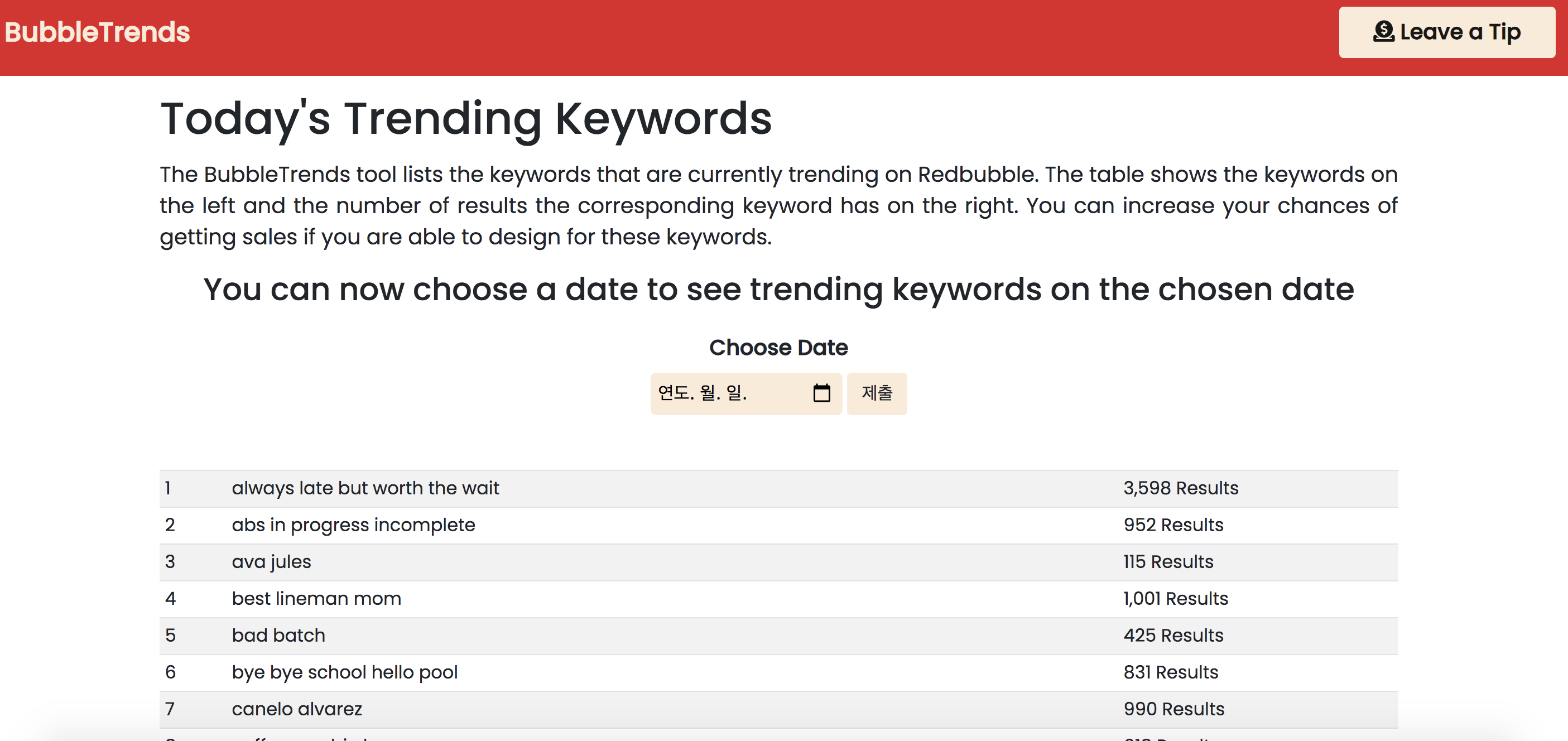Click the month field in the date input
This screenshot has width=1568, height=741.
click(708, 393)
